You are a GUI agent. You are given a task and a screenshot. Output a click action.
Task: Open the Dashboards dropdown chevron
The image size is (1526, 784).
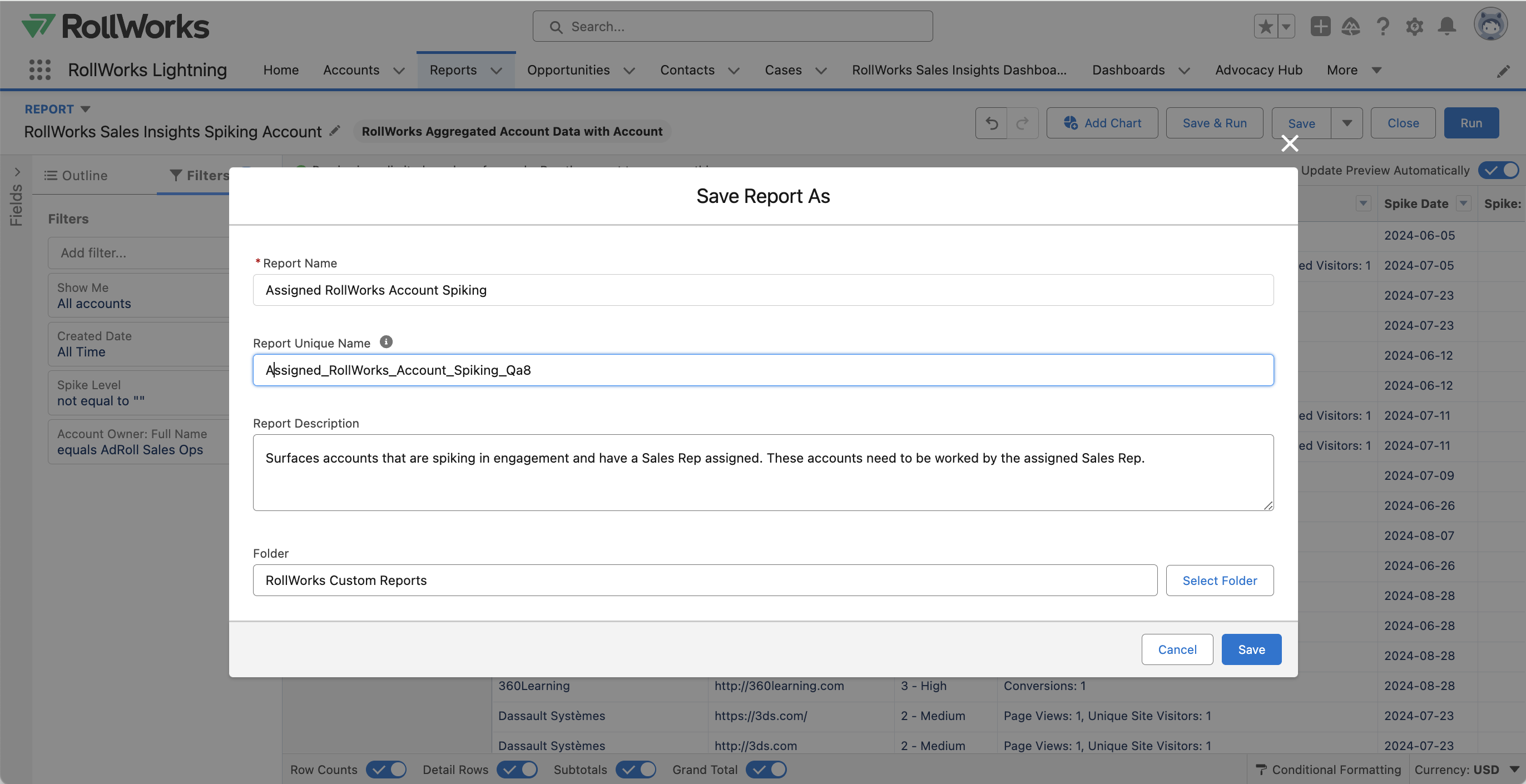coord(1184,71)
